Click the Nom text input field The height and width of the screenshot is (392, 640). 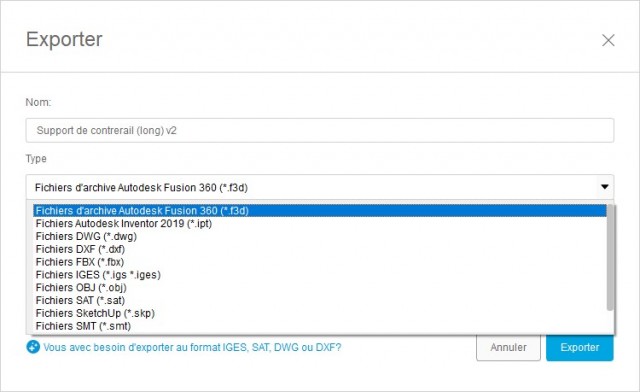pyautogui.click(x=320, y=130)
